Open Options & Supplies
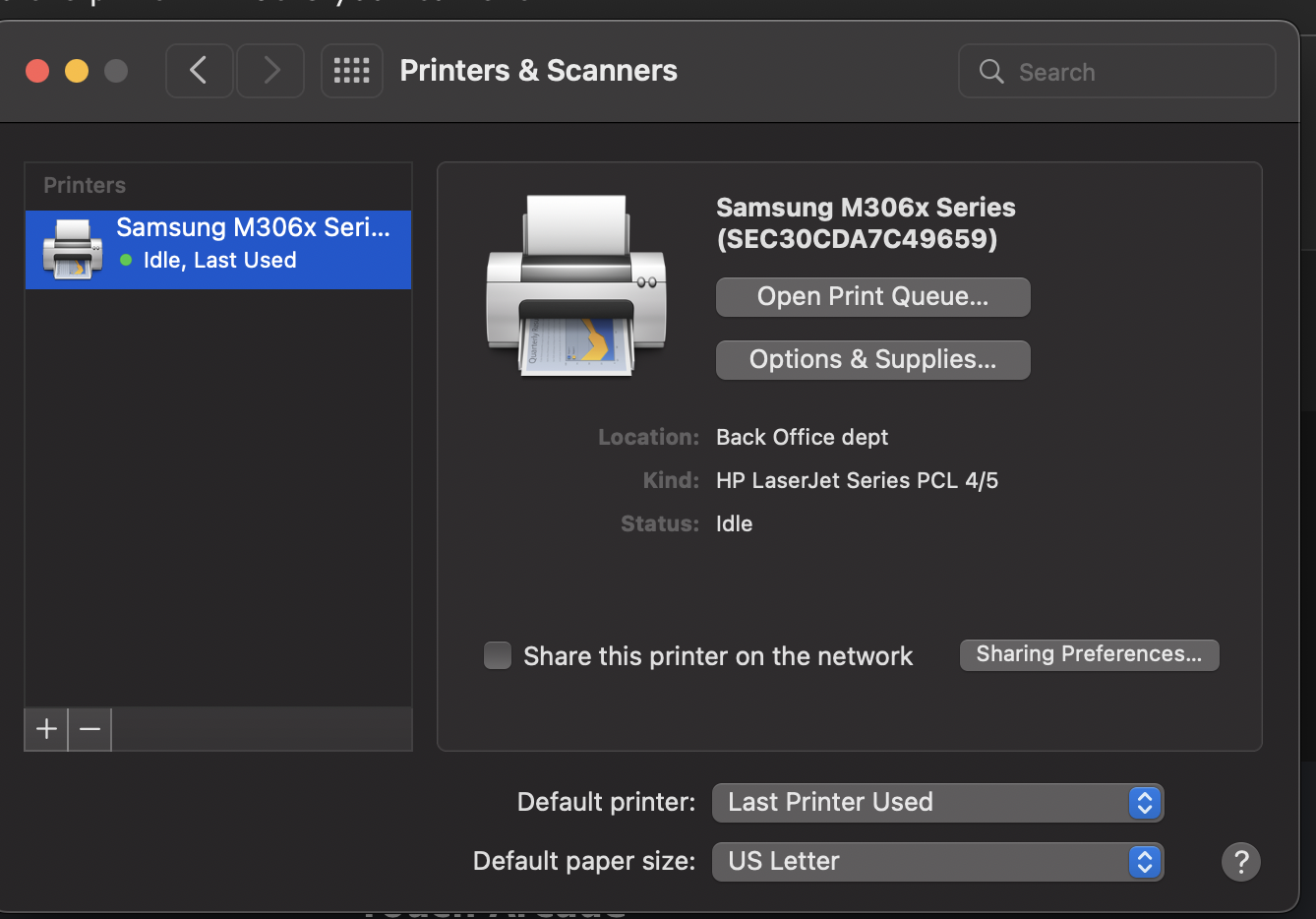1316x919 pixels. coord(872,360)
